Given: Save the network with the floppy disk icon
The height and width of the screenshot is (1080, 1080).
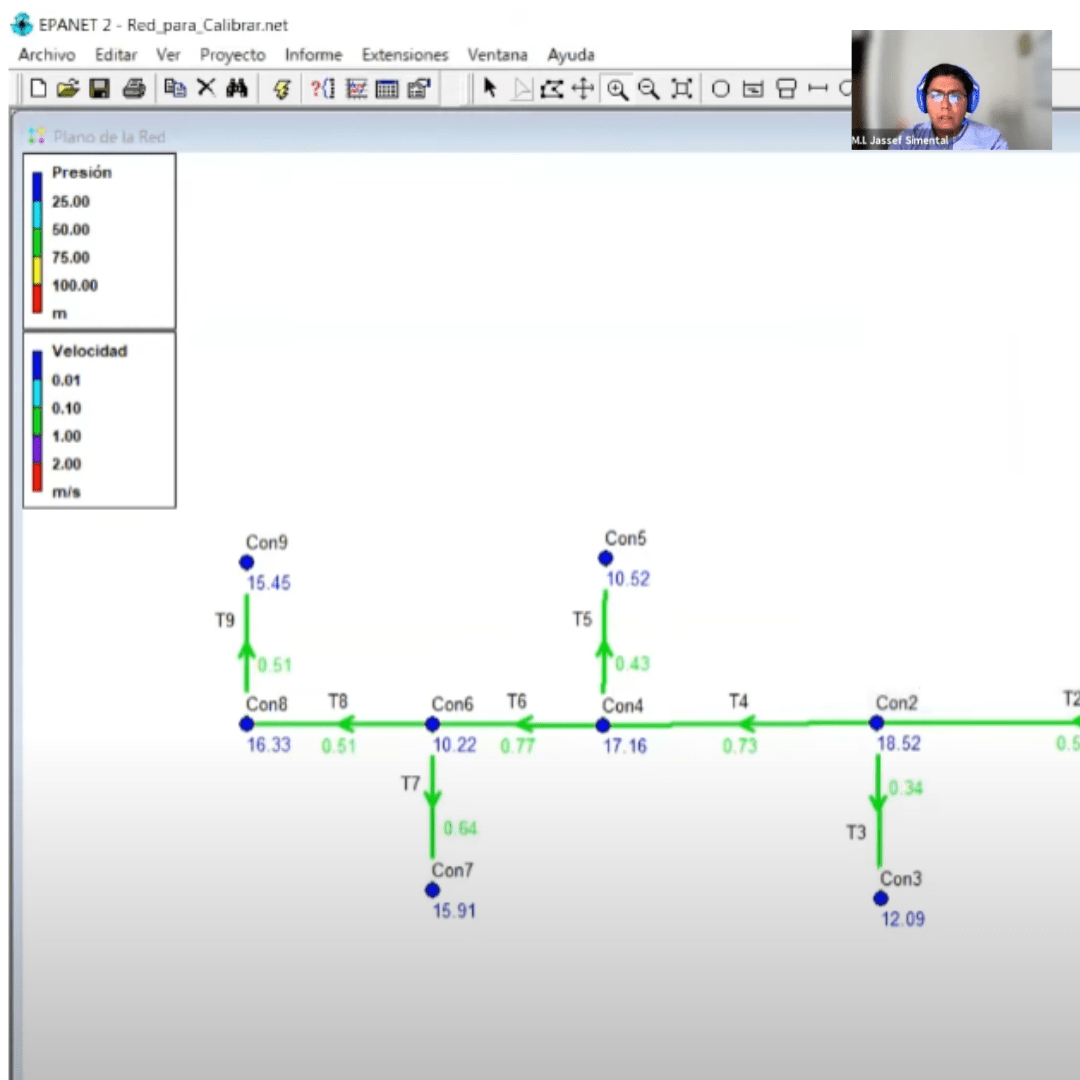Looking at the screenshot, I should tap(100, 89).
